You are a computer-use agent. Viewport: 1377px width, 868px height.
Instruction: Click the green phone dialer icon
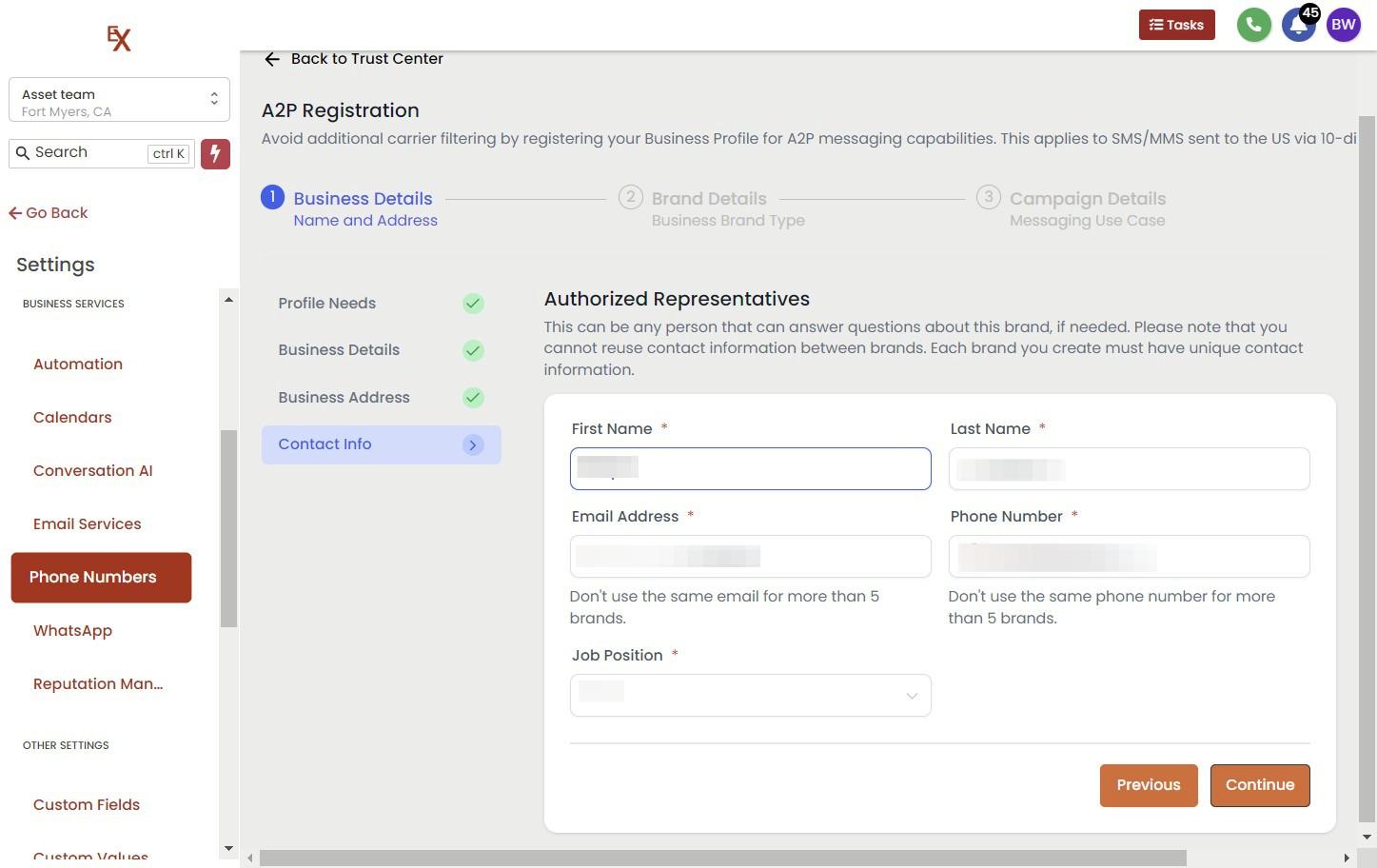point(1253,25)
